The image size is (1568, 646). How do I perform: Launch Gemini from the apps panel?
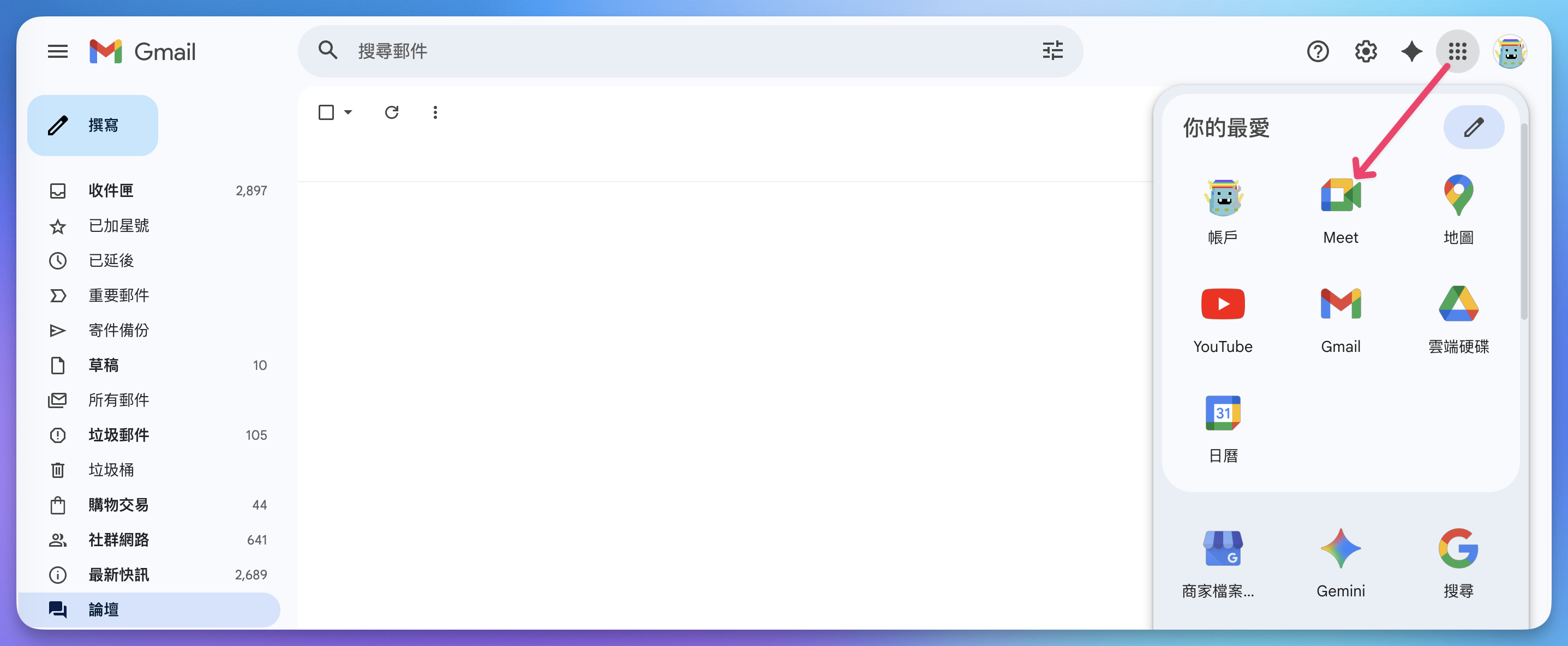point(1340,548)
